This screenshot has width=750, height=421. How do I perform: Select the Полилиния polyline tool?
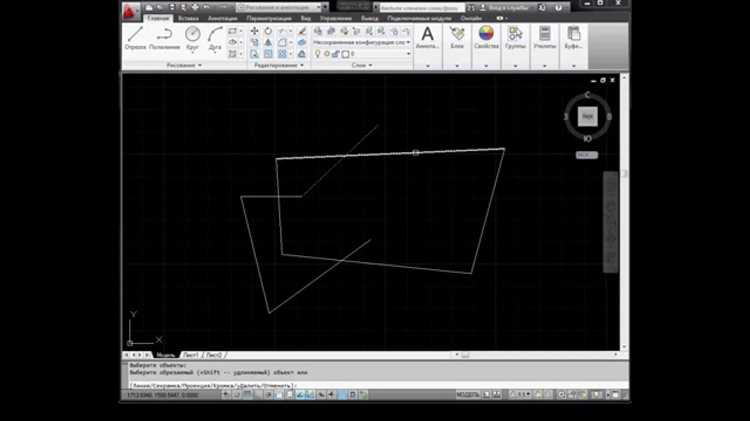point(165,38)
